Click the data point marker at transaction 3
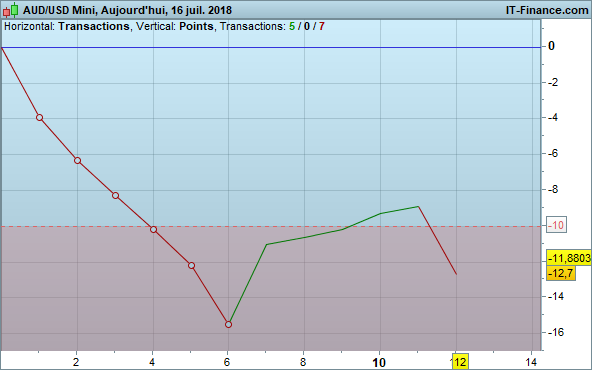This screenshot has height=370, width=592. tap(116, 196)
